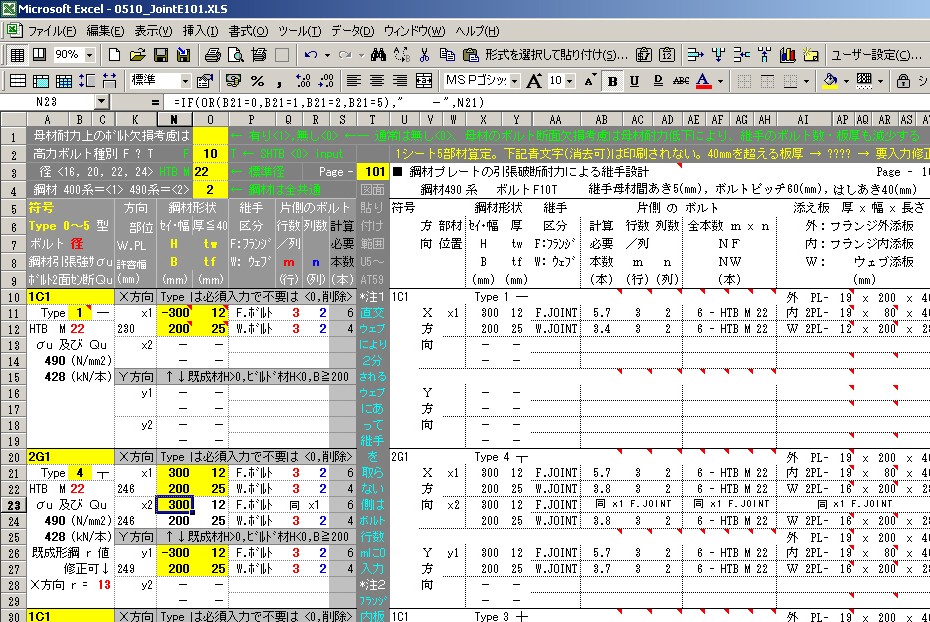Click column header AI

[802, 120]
